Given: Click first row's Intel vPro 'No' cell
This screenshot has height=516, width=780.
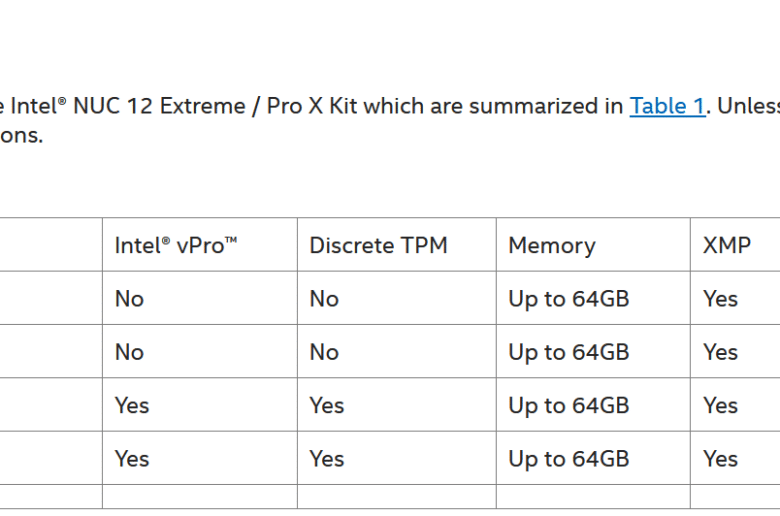Looking at the screenshot, I should coord(200,298).
